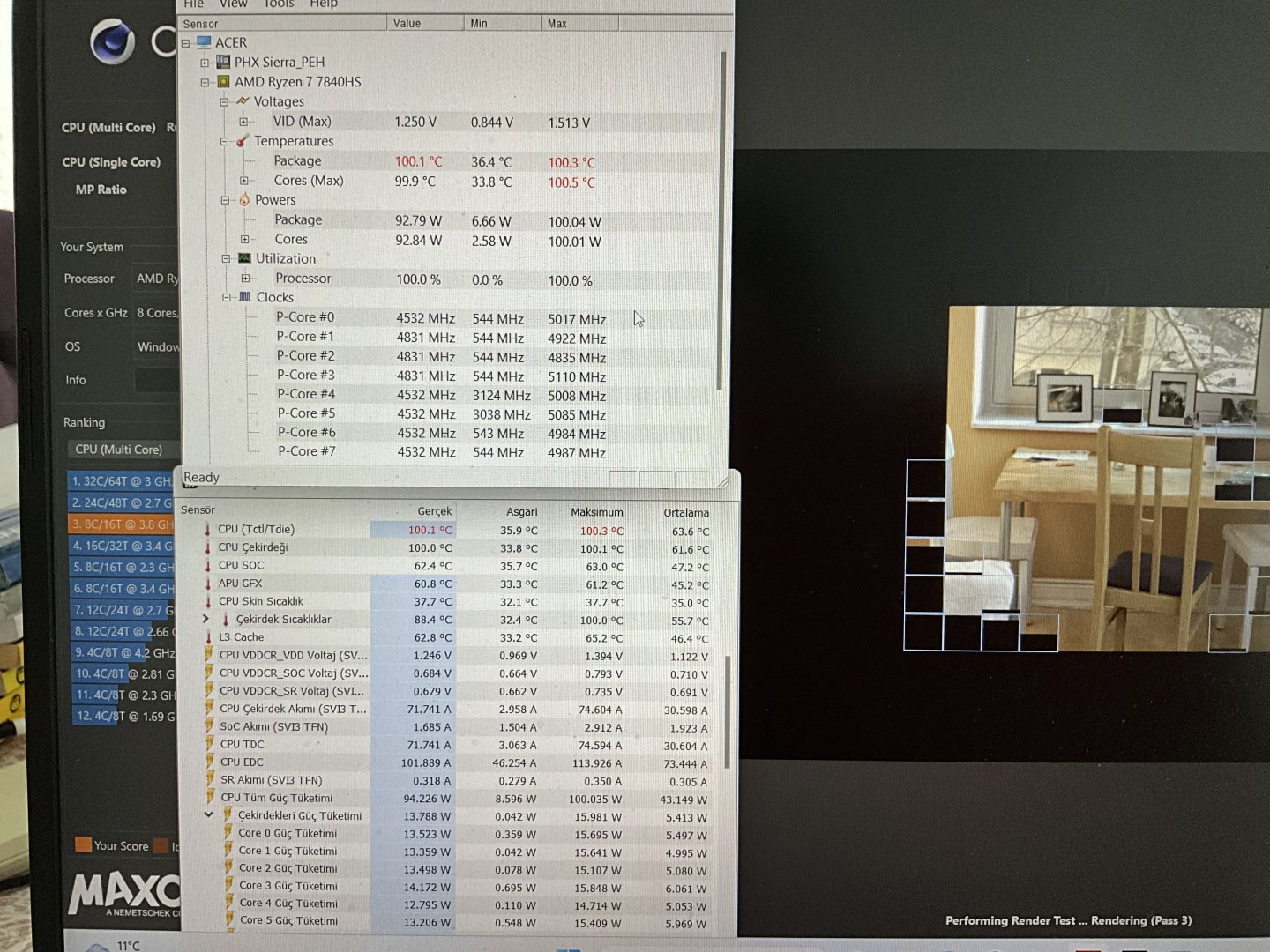Screen dimensions: 1270x952
Task: Open the Help menu in HWMonitor
Action: 324,4
